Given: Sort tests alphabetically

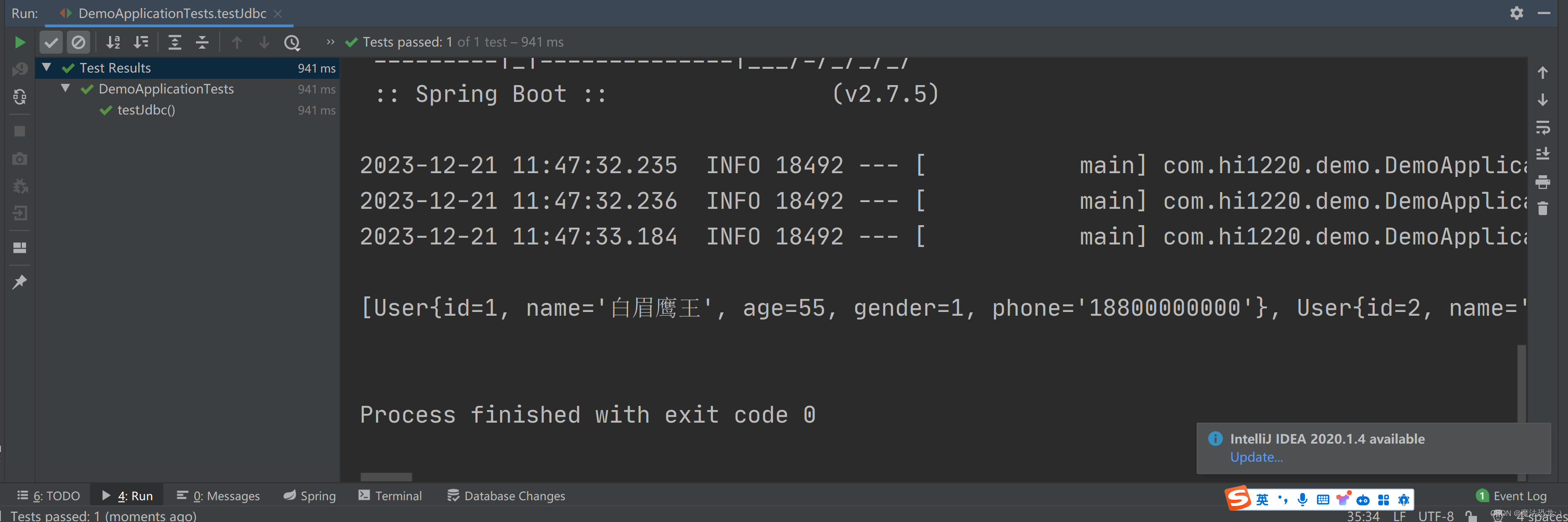Looking at the screenshot, I should point(113,42).
